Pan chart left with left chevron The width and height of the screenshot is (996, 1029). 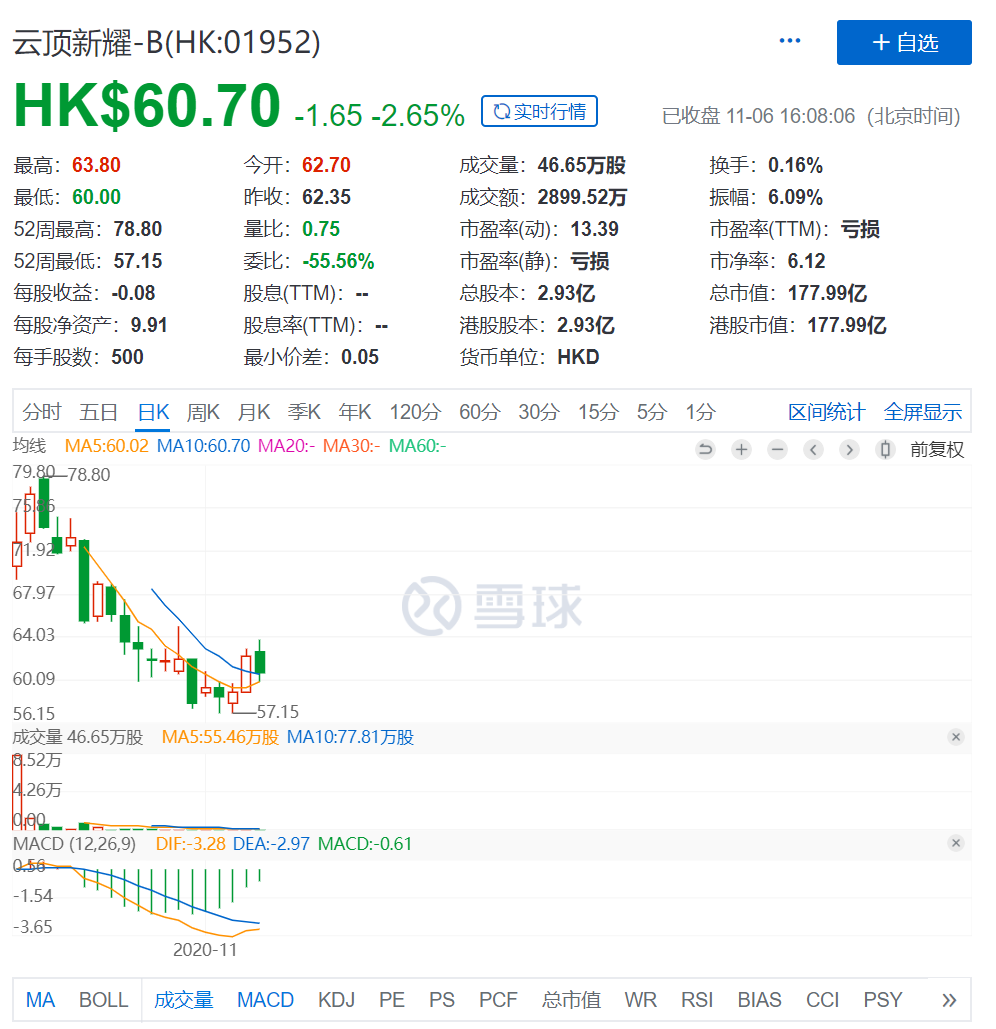[814, 450]
